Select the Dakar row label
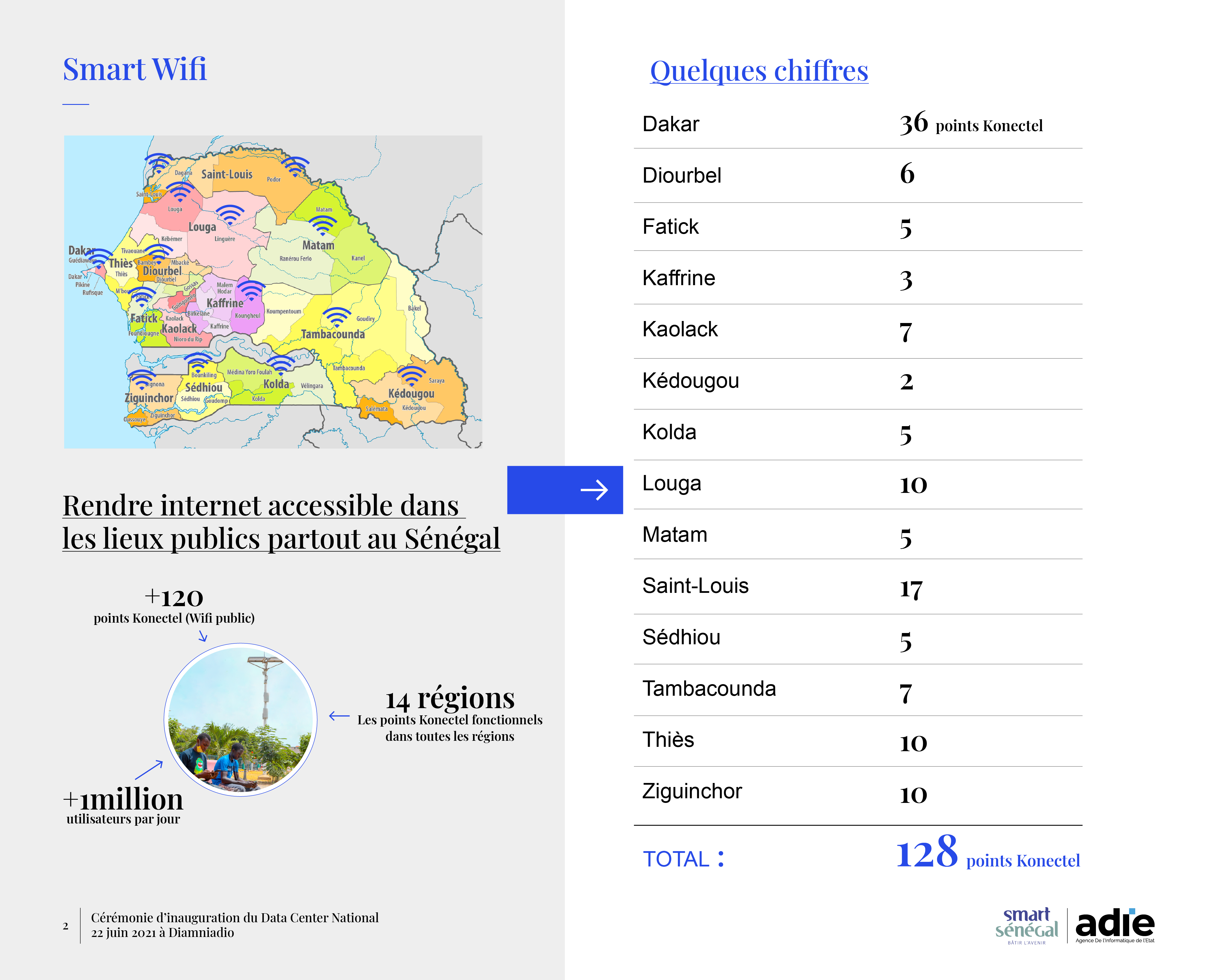Screen dimensions: 1217x980 coord(671,124)
